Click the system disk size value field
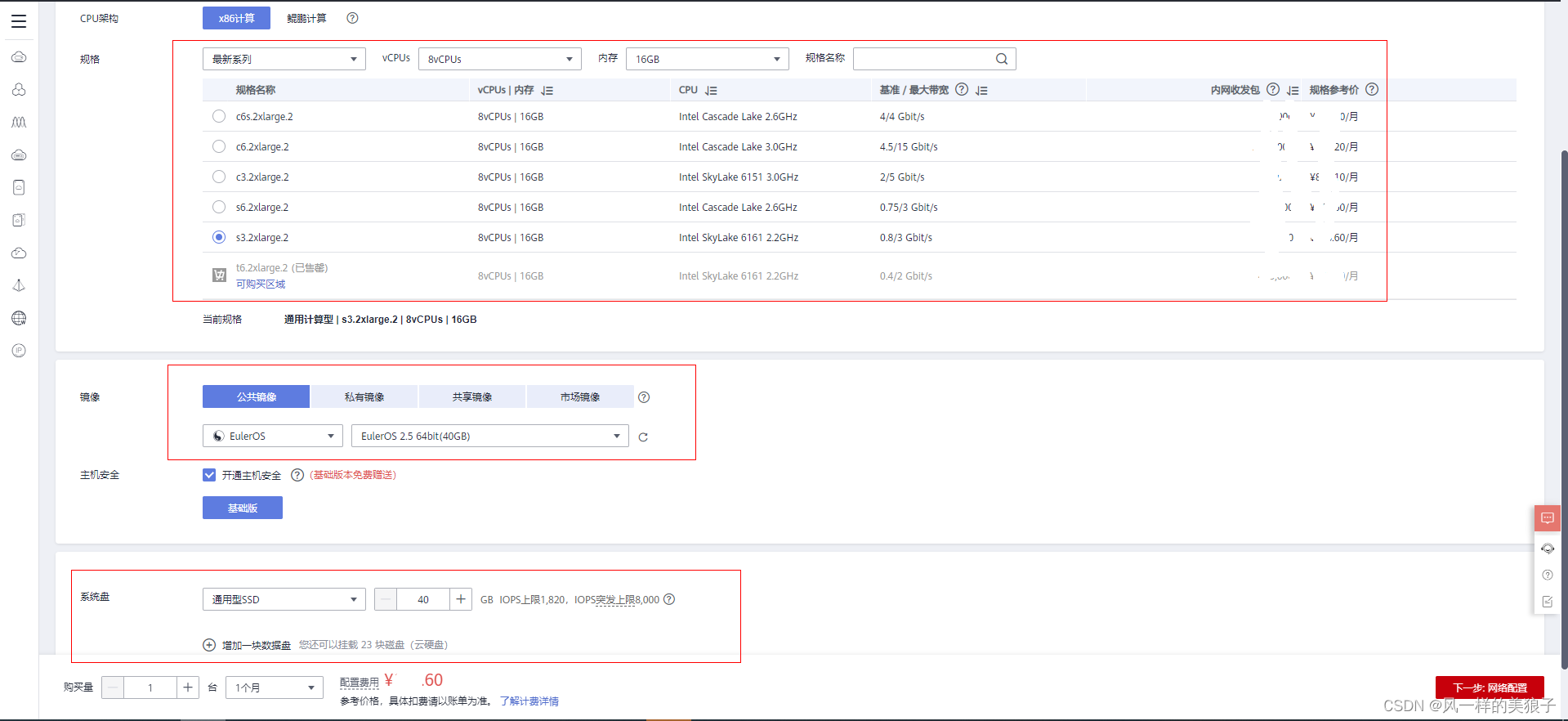 [x=423, y=599]
